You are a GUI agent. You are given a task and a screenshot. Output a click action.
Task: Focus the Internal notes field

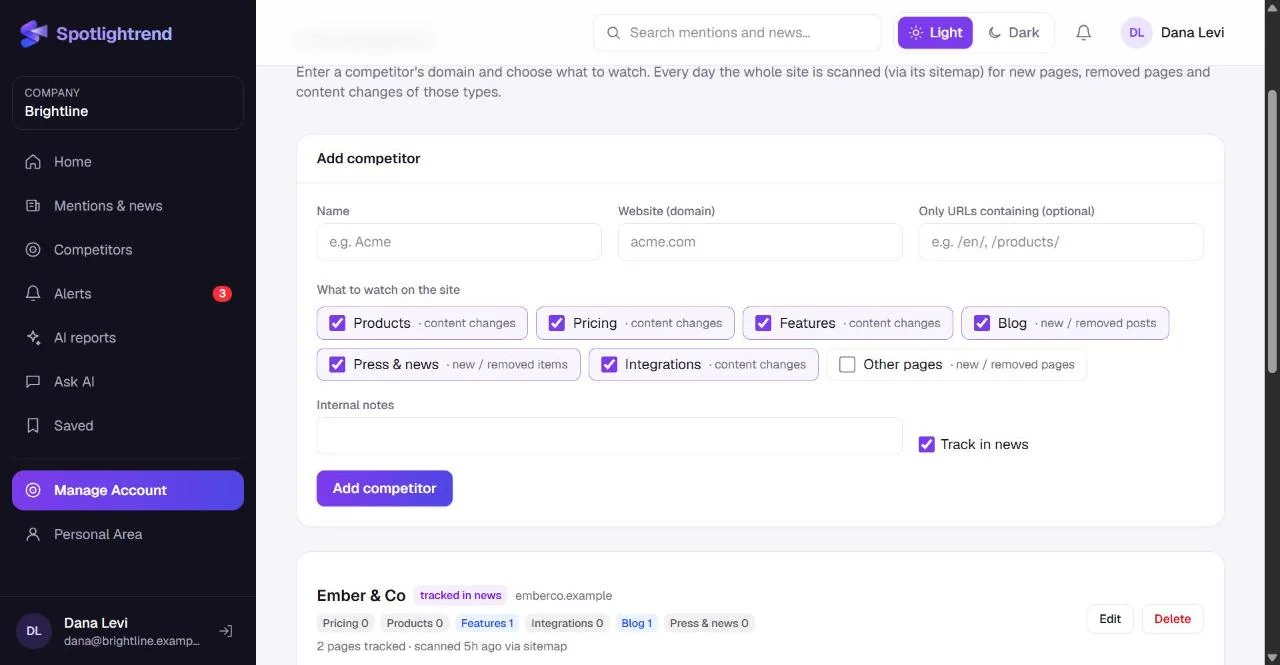tap(610, 436)
